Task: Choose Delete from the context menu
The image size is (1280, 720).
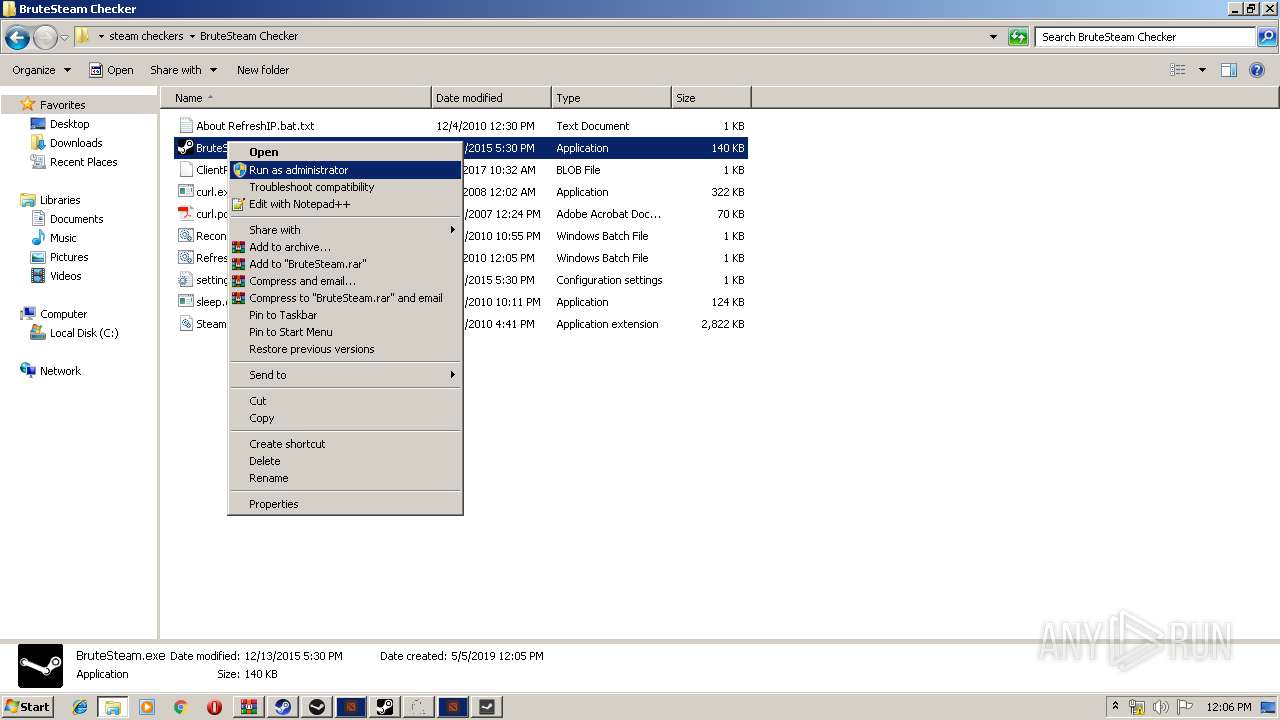Action: click(x=345, y=461)
